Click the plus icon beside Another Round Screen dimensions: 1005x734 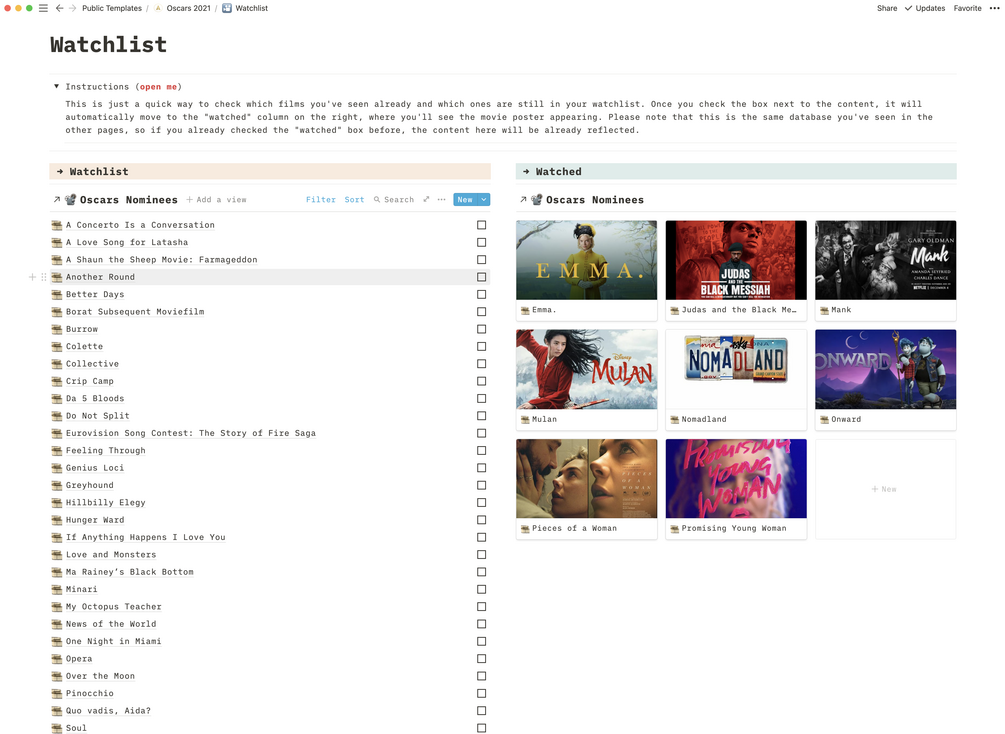(x=32, y=277)
